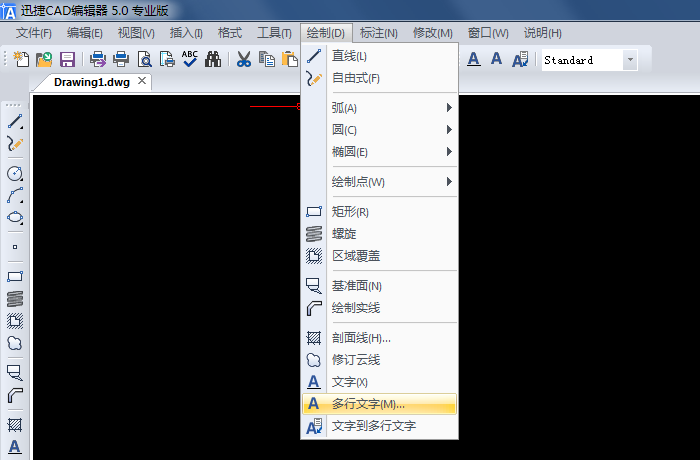This screenshot has height=460, width=700.
Task: Open the 标注(N) menu
Action: (x=379, y=33)
